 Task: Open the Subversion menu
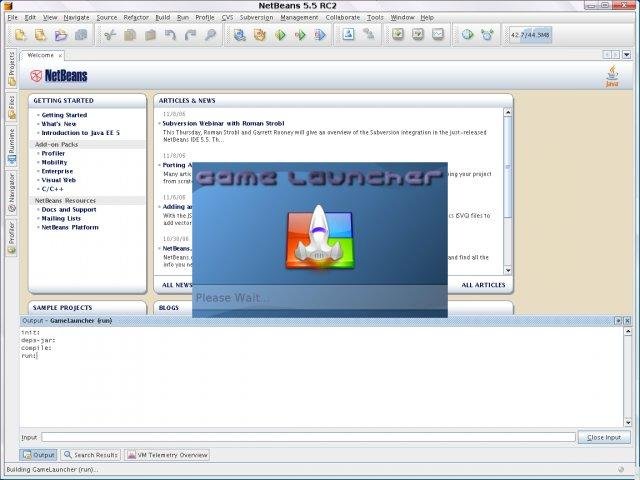pos(256,18)
